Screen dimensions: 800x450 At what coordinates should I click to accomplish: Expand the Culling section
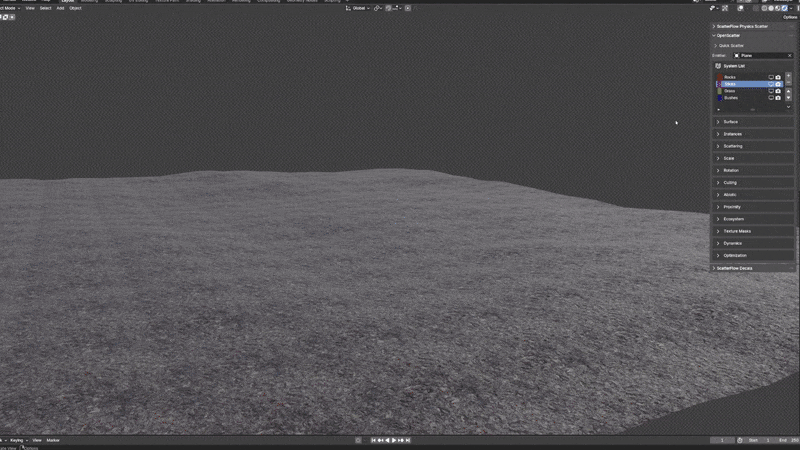753,183
